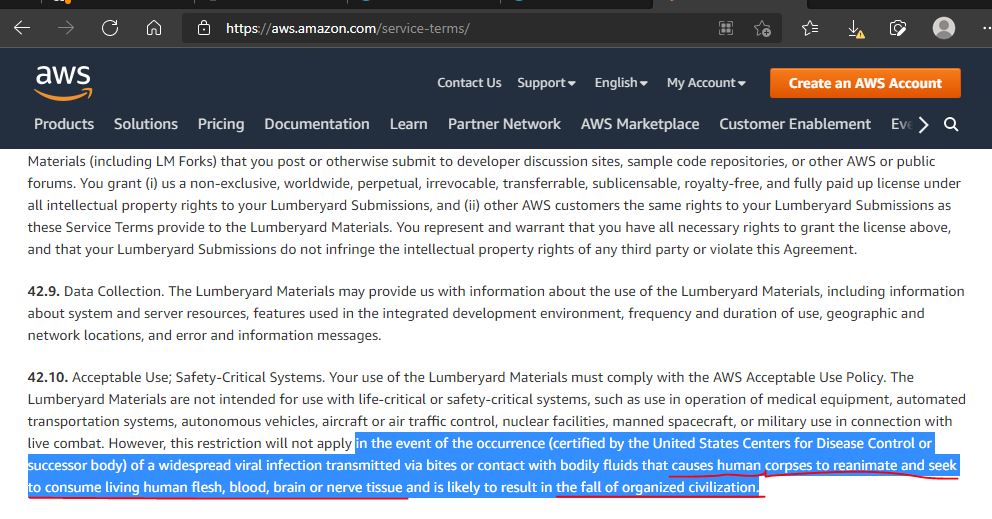This screenshot has width=992, height=519.
Task: Expand the My Account dropdown
Action: [706, 83]
